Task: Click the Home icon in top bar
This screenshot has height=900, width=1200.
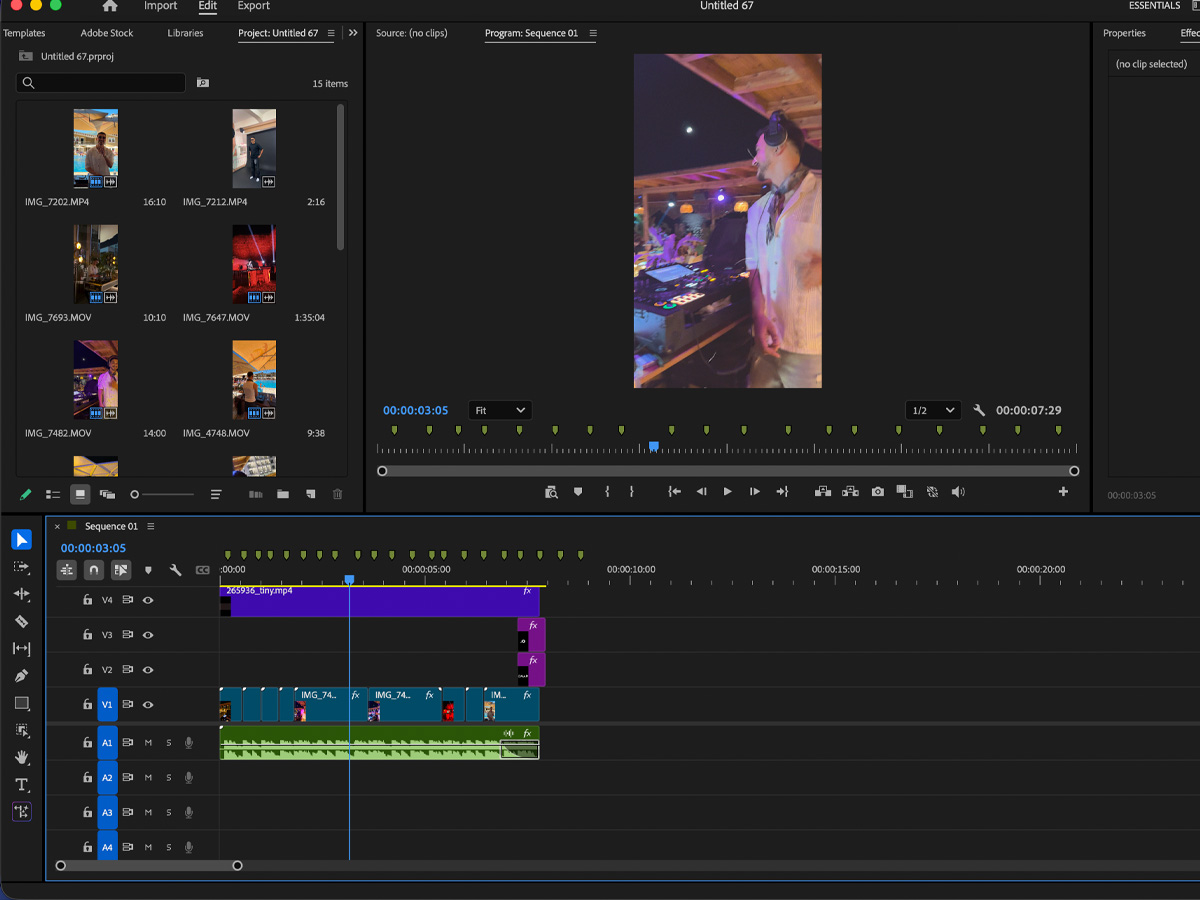Action: coord(110,6)
